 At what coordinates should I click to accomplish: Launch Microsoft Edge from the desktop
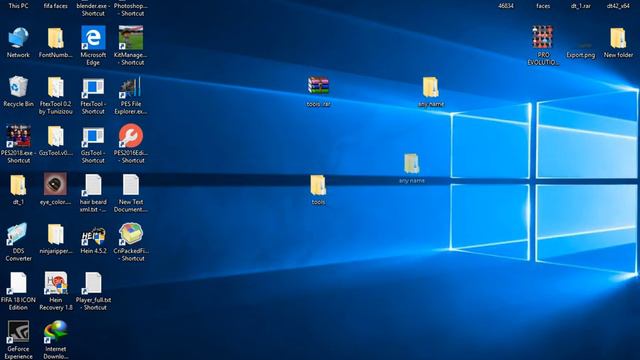point(93,38)
